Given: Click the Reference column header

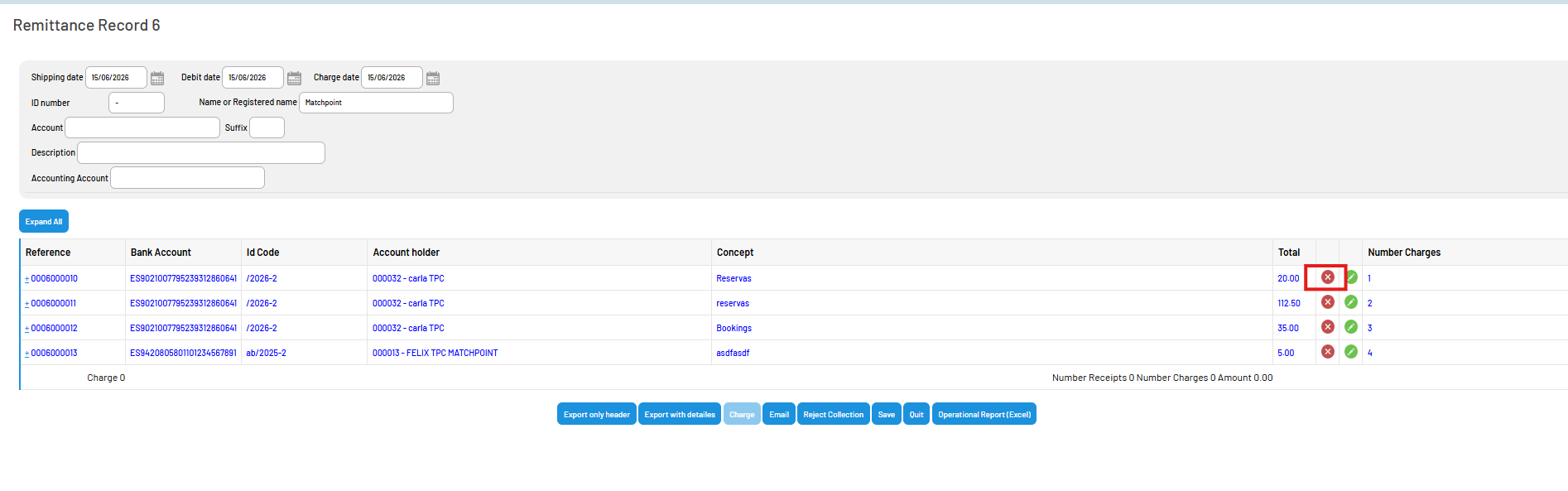Looking at the screenshot, I should point(48,253).
